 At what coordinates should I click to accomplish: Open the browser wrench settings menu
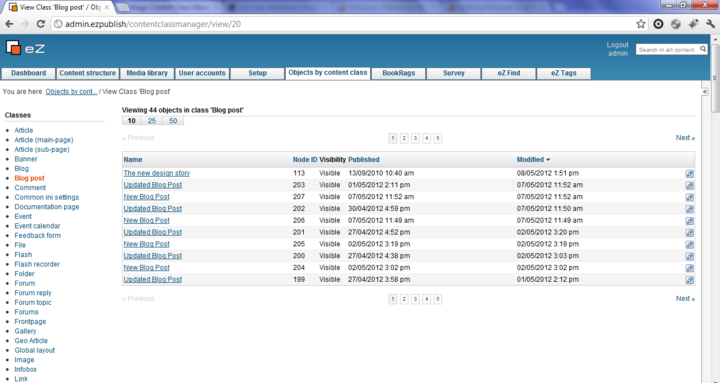[x=710, y=24]
